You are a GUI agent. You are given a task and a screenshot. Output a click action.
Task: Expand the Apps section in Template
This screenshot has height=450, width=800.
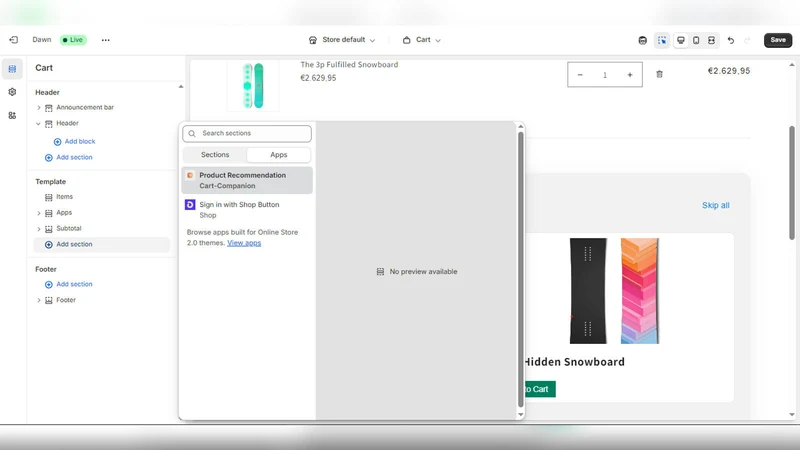click(x=38, y=213)
